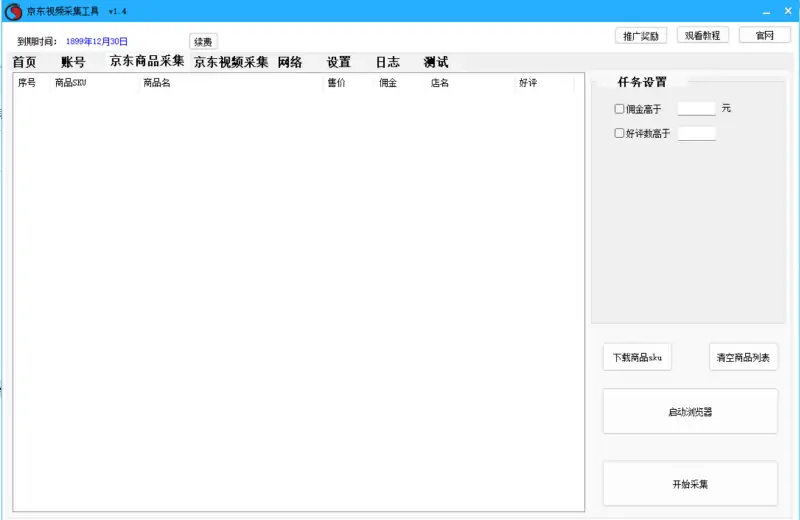Switch to the 账号 tab

coord(73,62)
